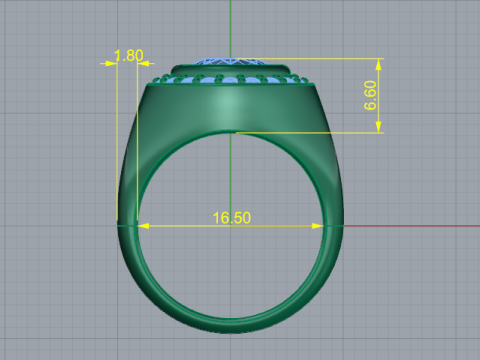480x360 pixels.
Task: Select the 6.60 head height dimension text
Action: 370,95
